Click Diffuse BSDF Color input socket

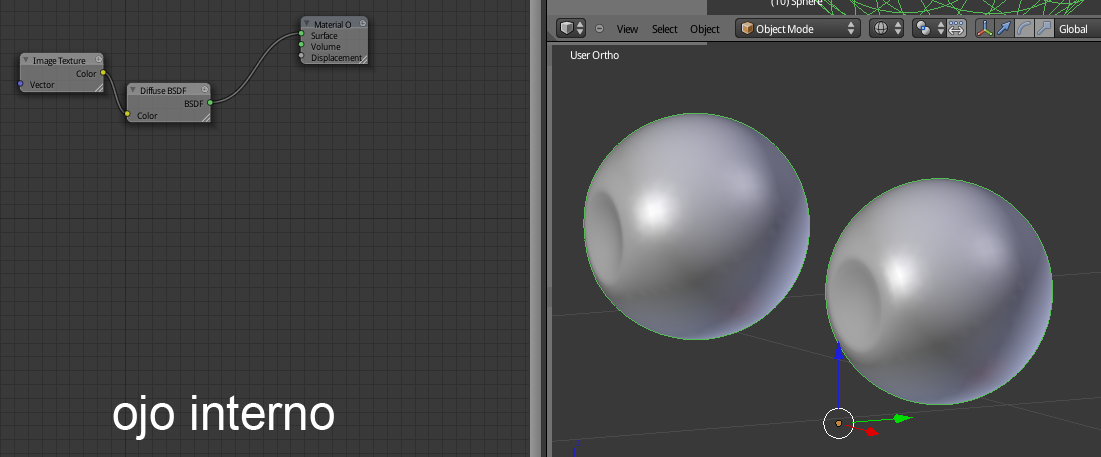point(127,114)
